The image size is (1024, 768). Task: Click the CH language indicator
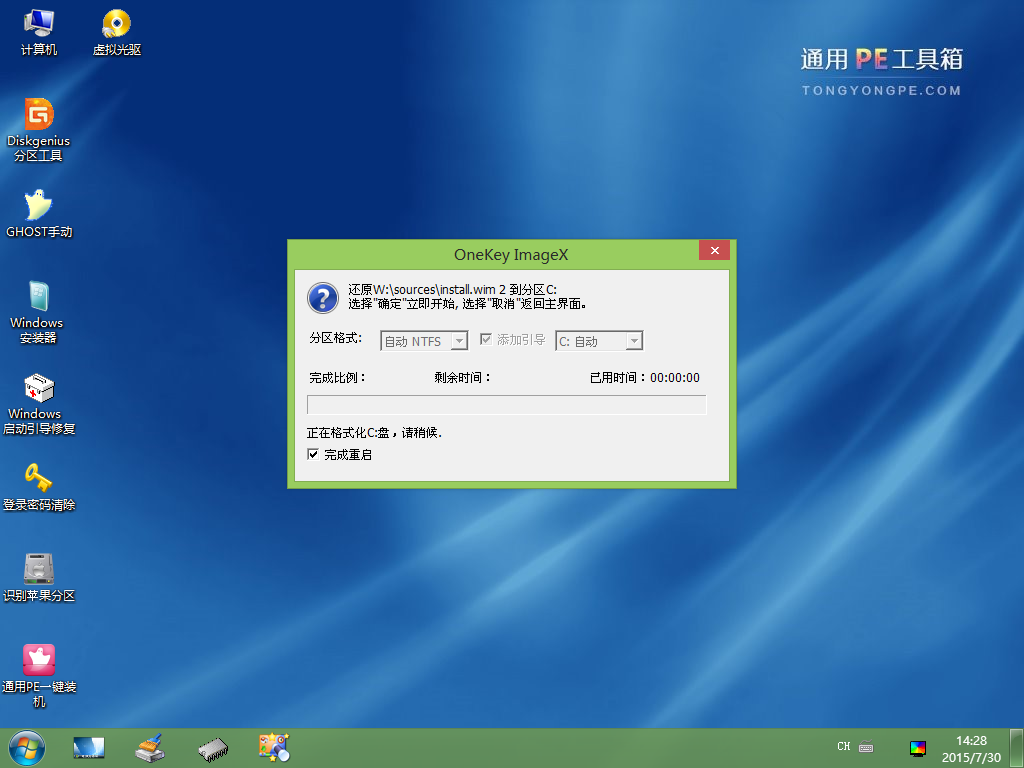click(843, 746)
